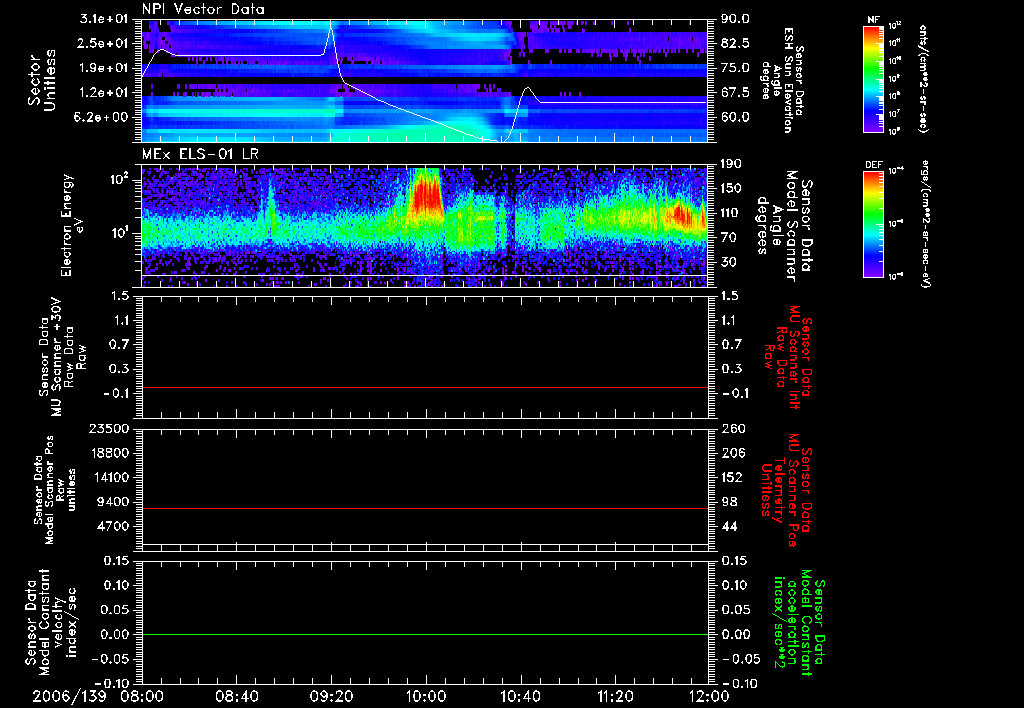
Task: Click the "23500" scanner position tick
Action: (x=111, y=429)
